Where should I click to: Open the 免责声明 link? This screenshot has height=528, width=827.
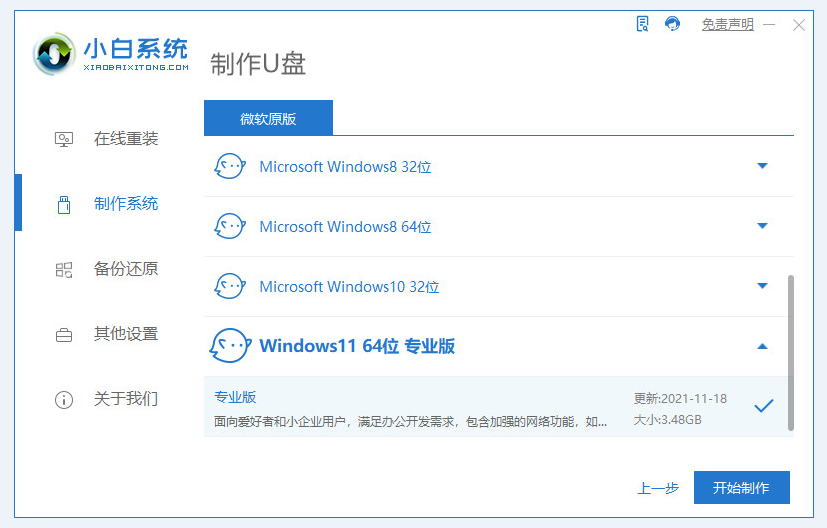tap(727, 25)
